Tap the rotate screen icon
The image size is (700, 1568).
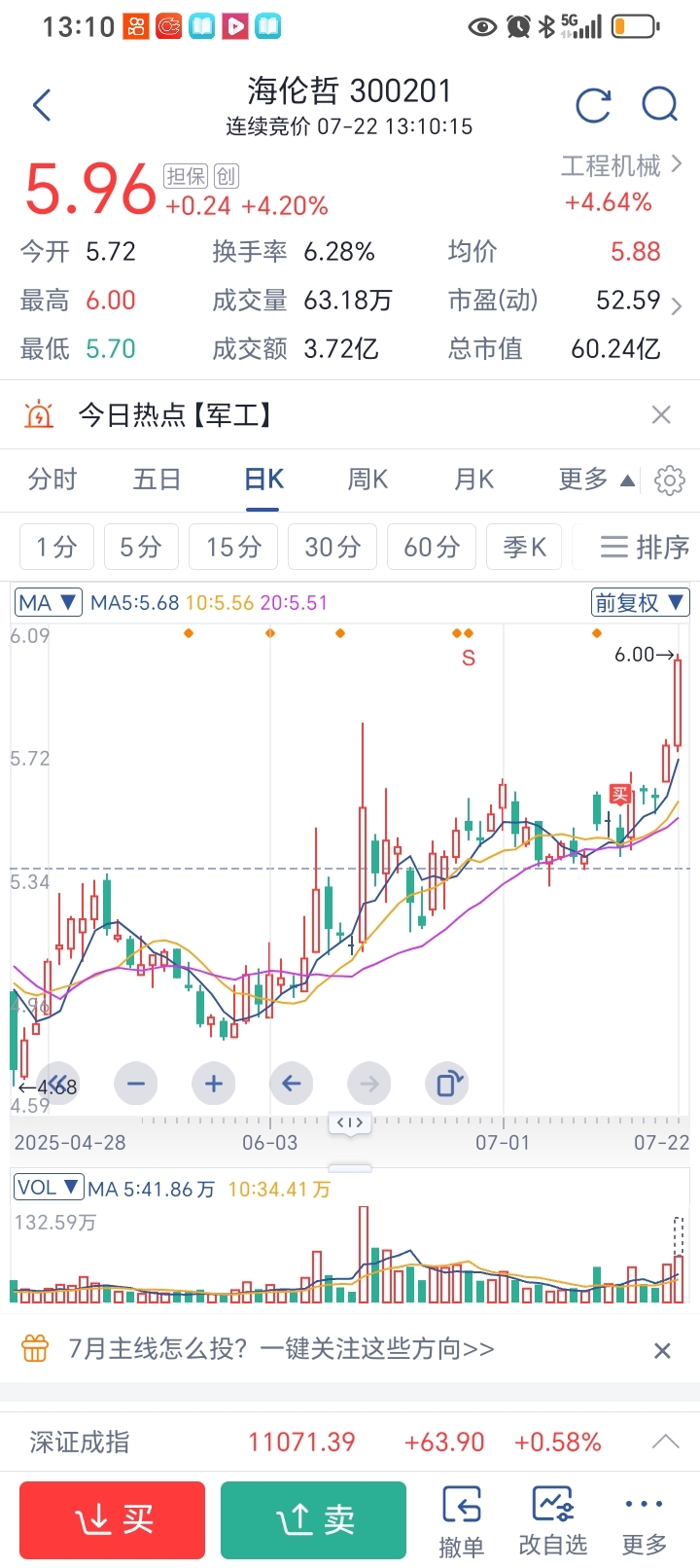[447, 1083]
